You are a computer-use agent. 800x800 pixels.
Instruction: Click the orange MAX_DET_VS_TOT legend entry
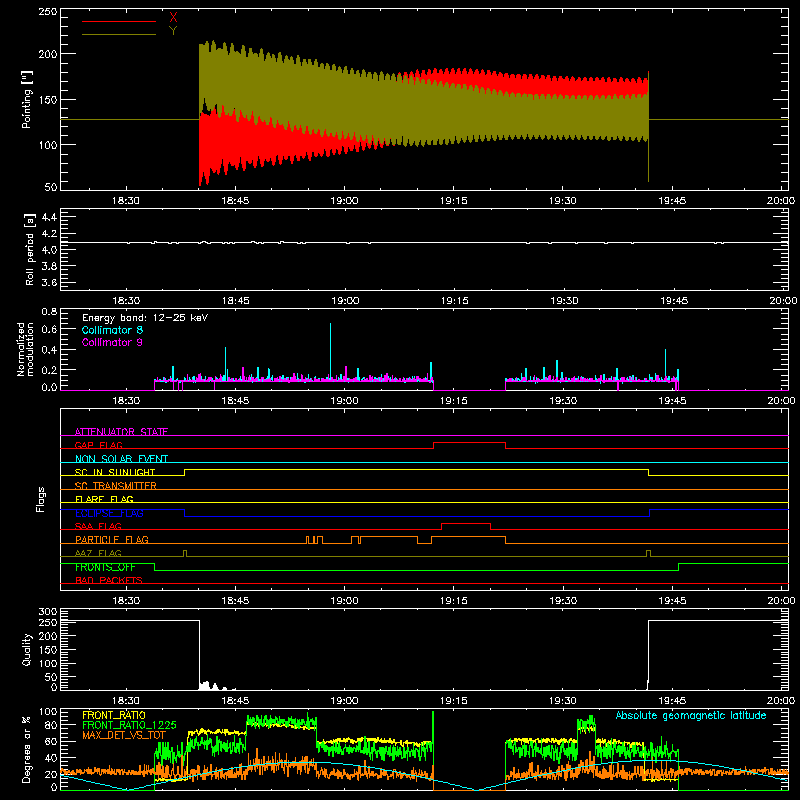124,735
